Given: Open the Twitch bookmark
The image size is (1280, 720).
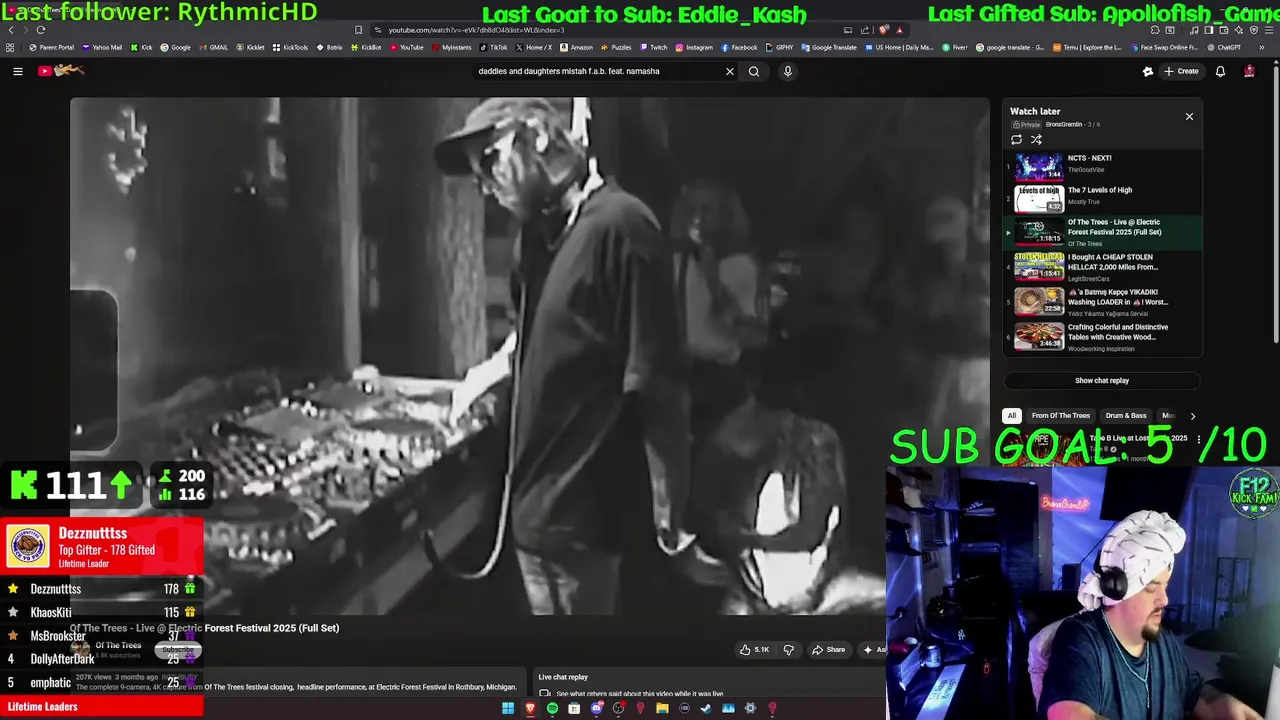Looking at the screenshot, I should (x=654, y=47).
